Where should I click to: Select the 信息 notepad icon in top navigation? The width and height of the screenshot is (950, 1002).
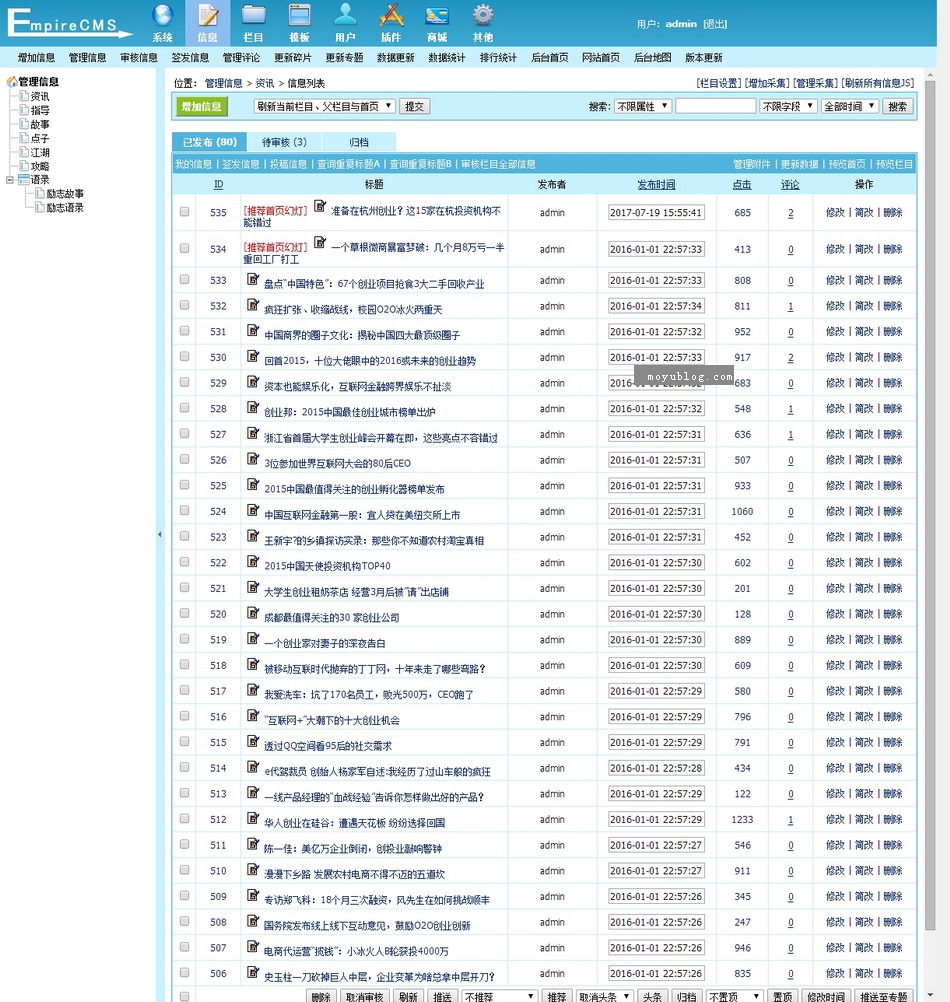pos(208,15)
